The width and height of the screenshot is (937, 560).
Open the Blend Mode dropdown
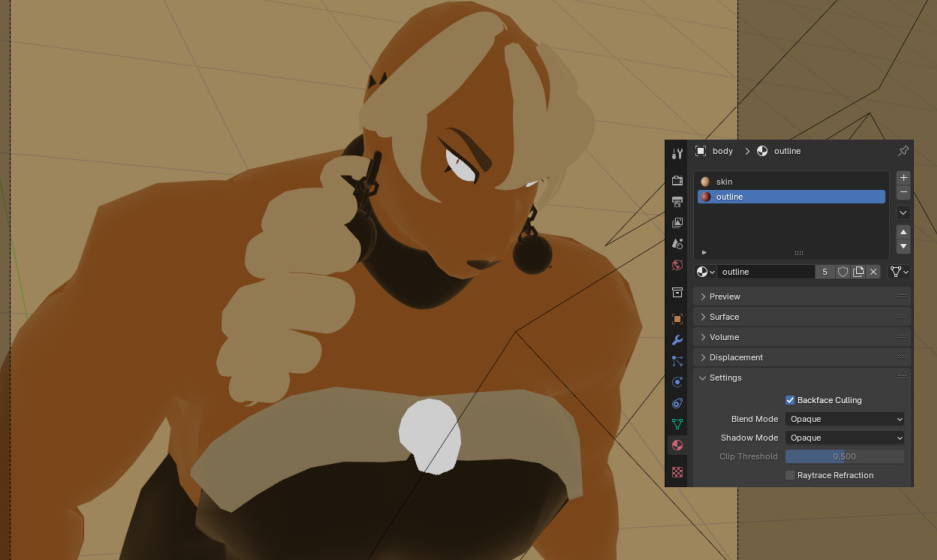click(x=844, y=419)
